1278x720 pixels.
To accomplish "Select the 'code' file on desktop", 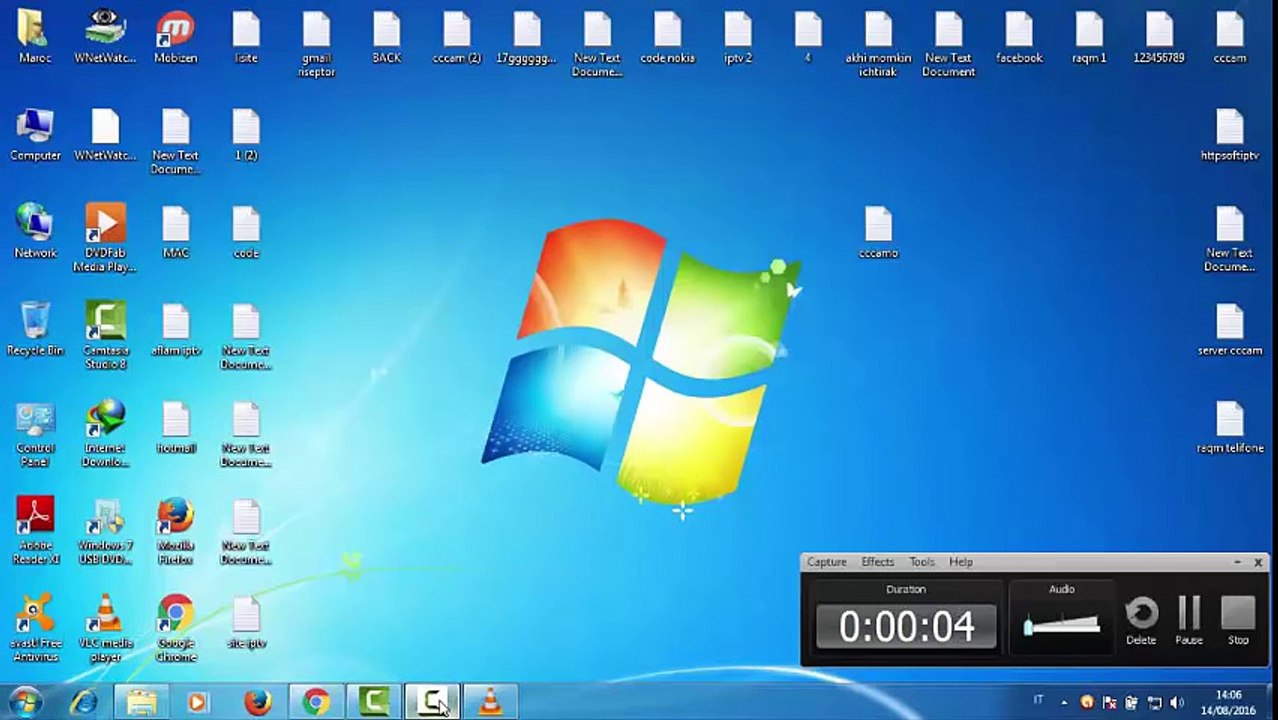I will point(246,232).
